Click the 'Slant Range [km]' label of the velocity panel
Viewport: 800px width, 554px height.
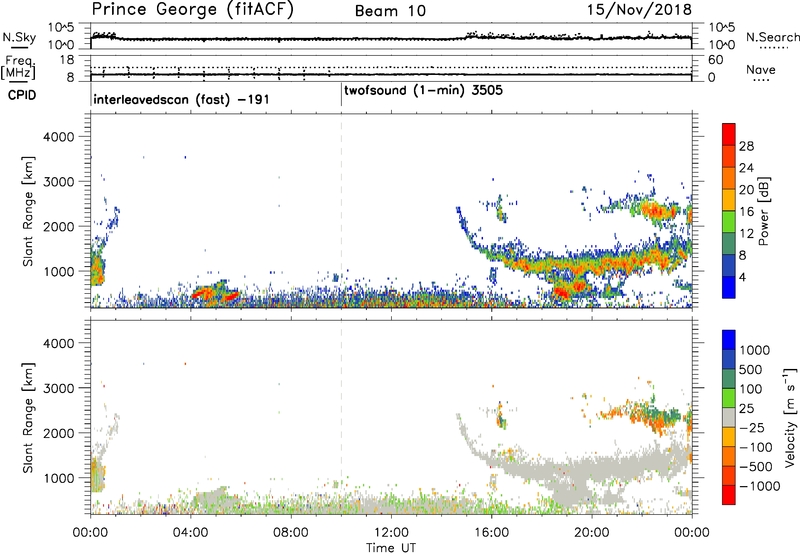29,418
